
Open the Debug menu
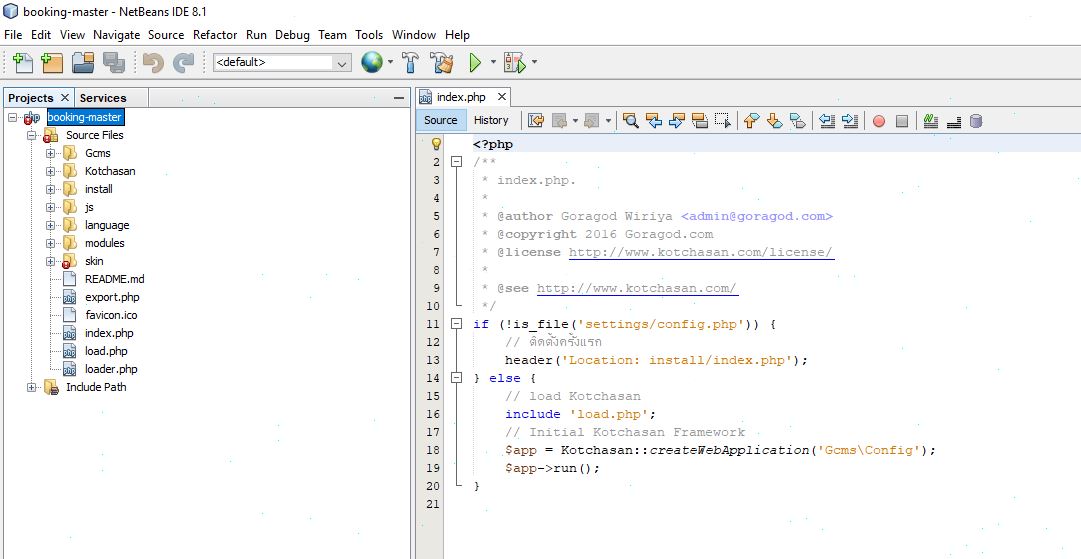pos(292,34)
